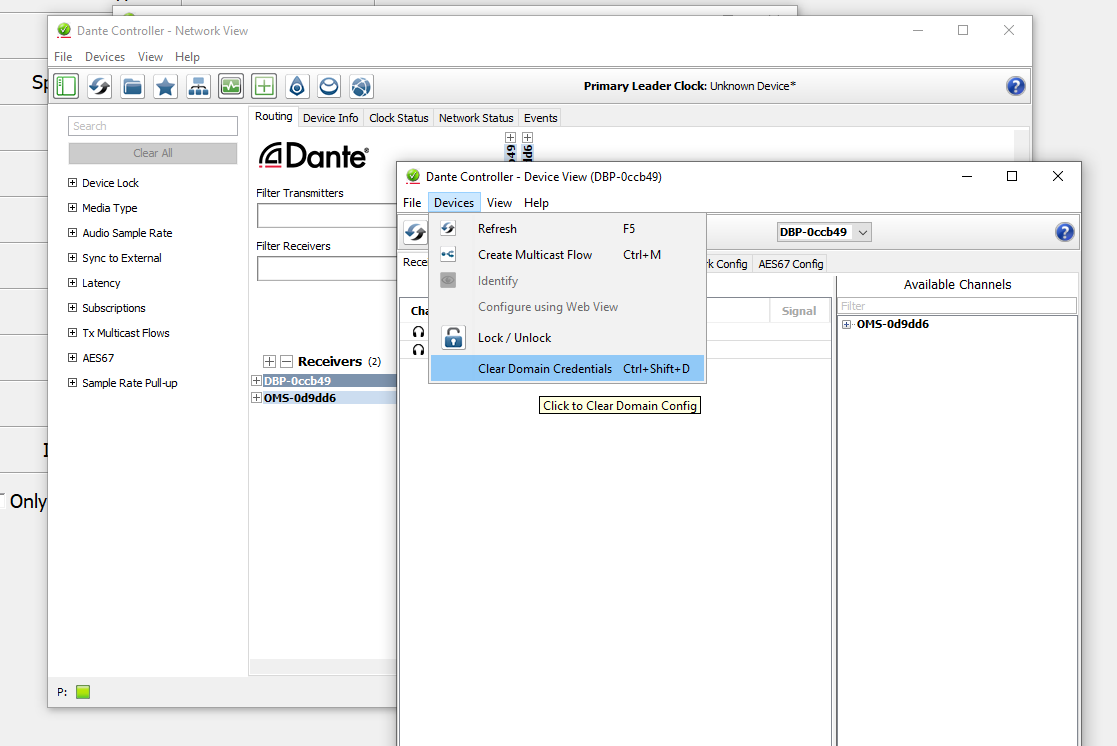Switch to the Clock Status tab
The height and width of the screenshot is (746, 1117).
coord(398,118)
